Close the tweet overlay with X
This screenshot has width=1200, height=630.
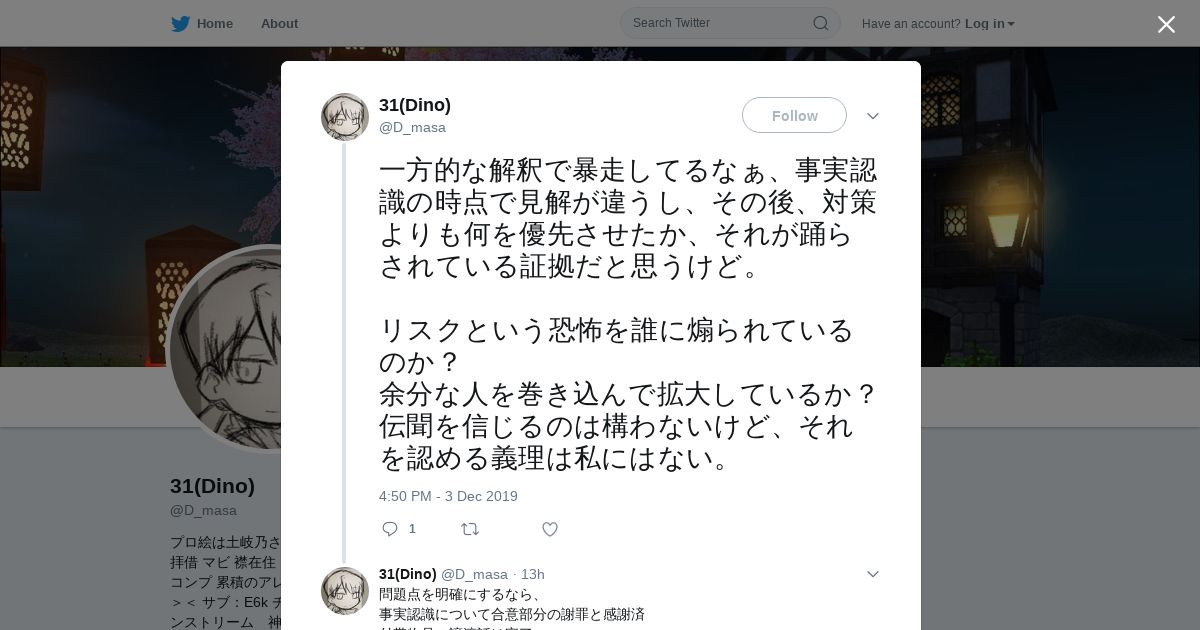[1166, 24]
